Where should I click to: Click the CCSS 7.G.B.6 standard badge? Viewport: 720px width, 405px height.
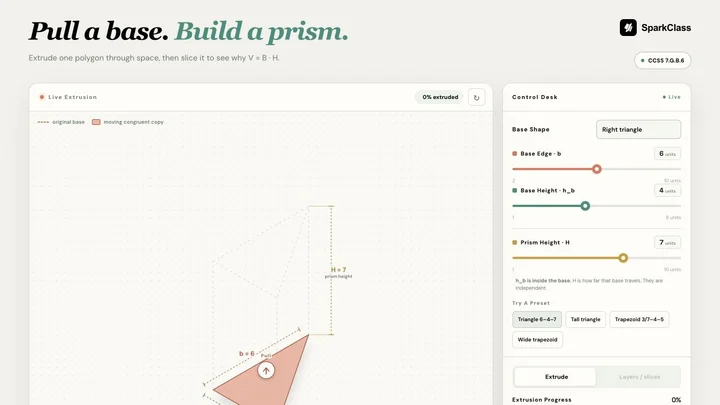[662, 61]
